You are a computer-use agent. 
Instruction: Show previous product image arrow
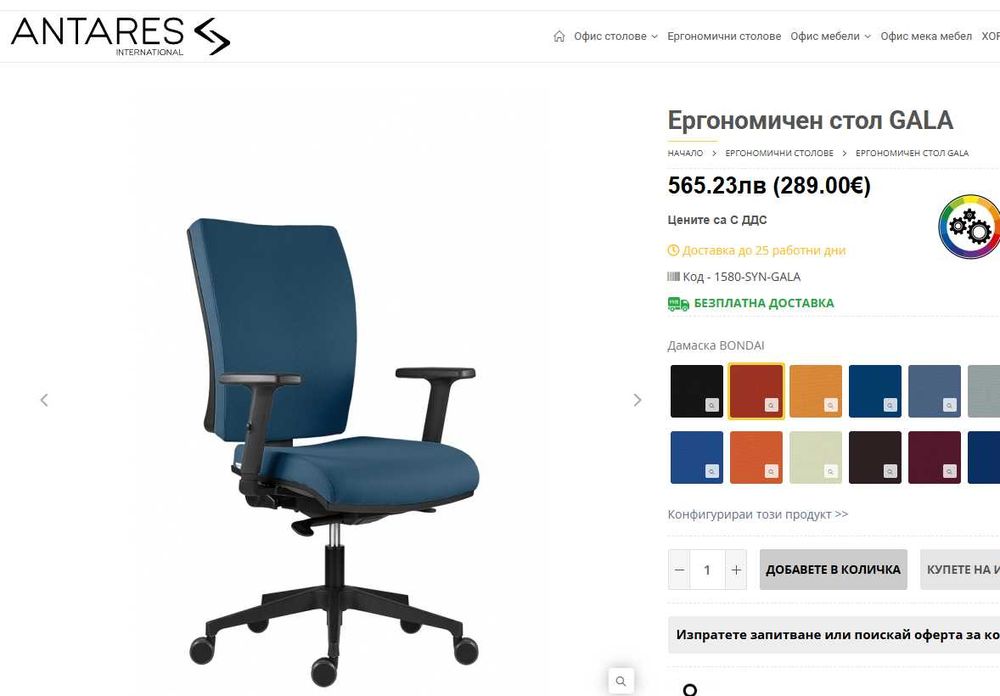click(x=44, y=400)
